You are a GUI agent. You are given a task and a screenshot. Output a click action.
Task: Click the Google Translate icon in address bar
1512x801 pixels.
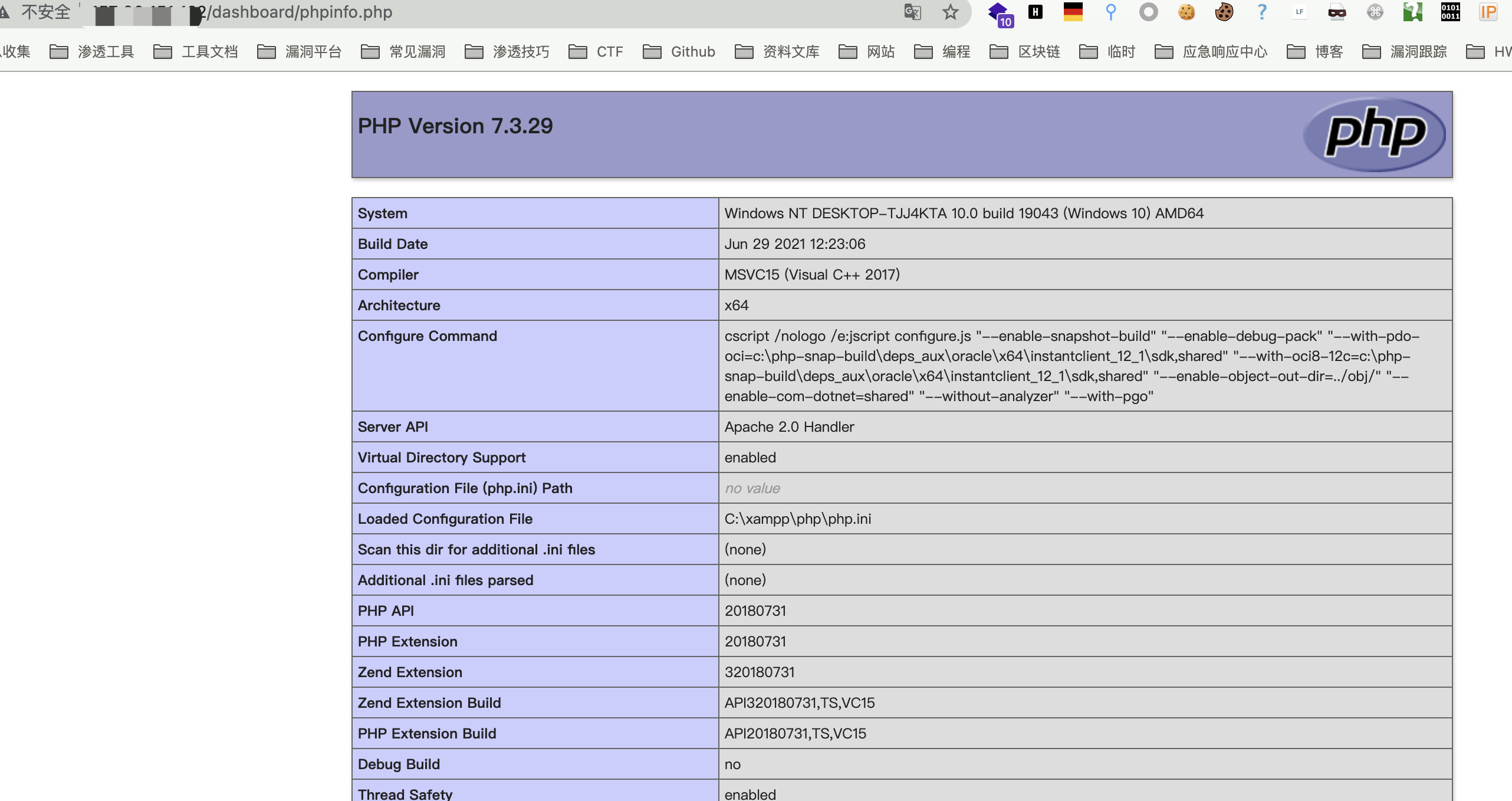pyautogui.click(x=912, y=12)
